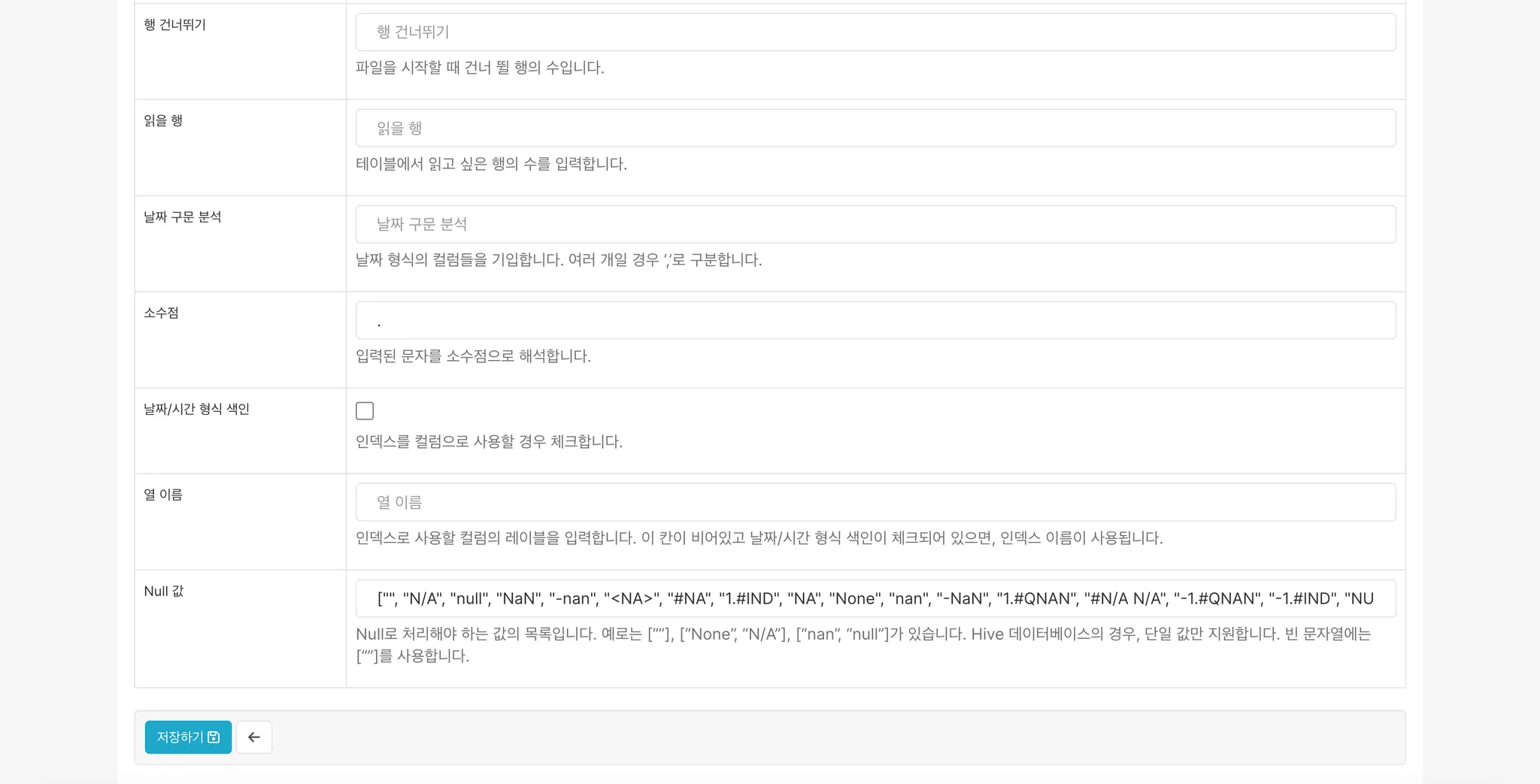Image resolution: width=1540 pixels, height=784 pixels.
Task: Click the 행 건너뛰기 row label
Action: click(175, 25)
